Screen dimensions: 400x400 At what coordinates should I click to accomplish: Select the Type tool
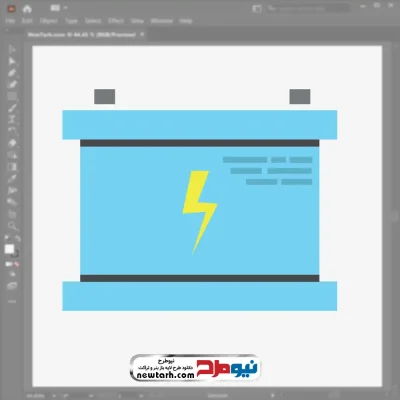12,119
